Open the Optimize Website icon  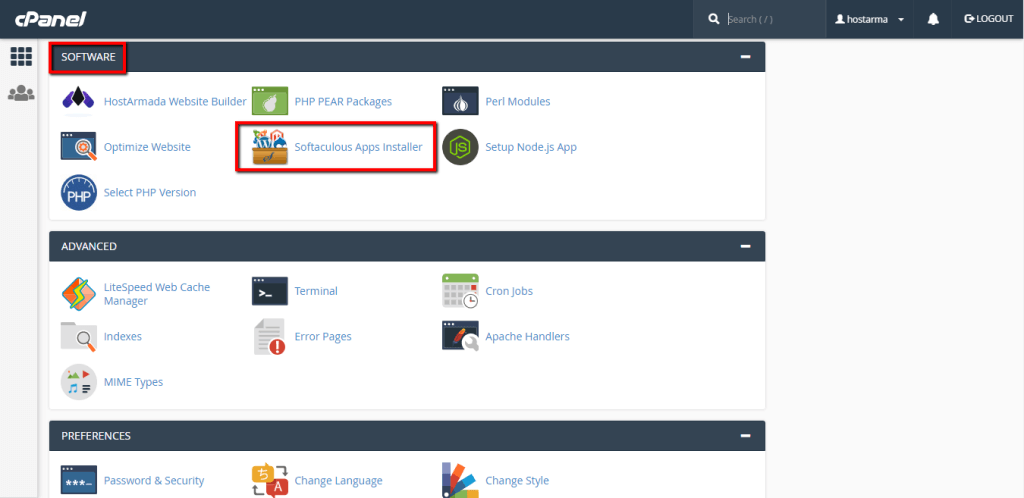coord(78,147)
